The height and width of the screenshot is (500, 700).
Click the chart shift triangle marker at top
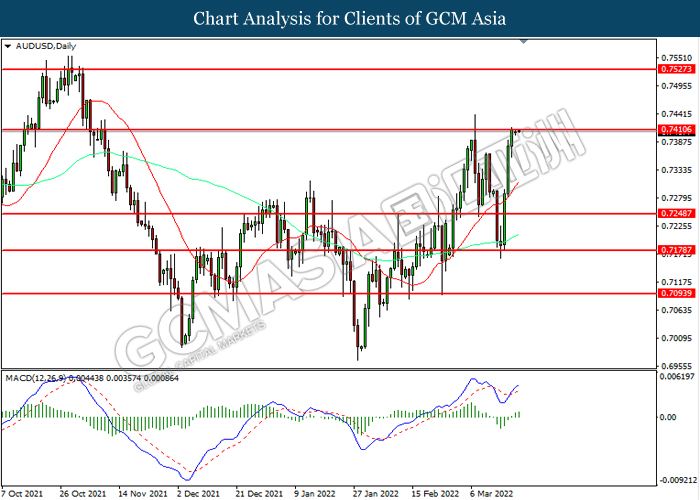click(524, 42)
